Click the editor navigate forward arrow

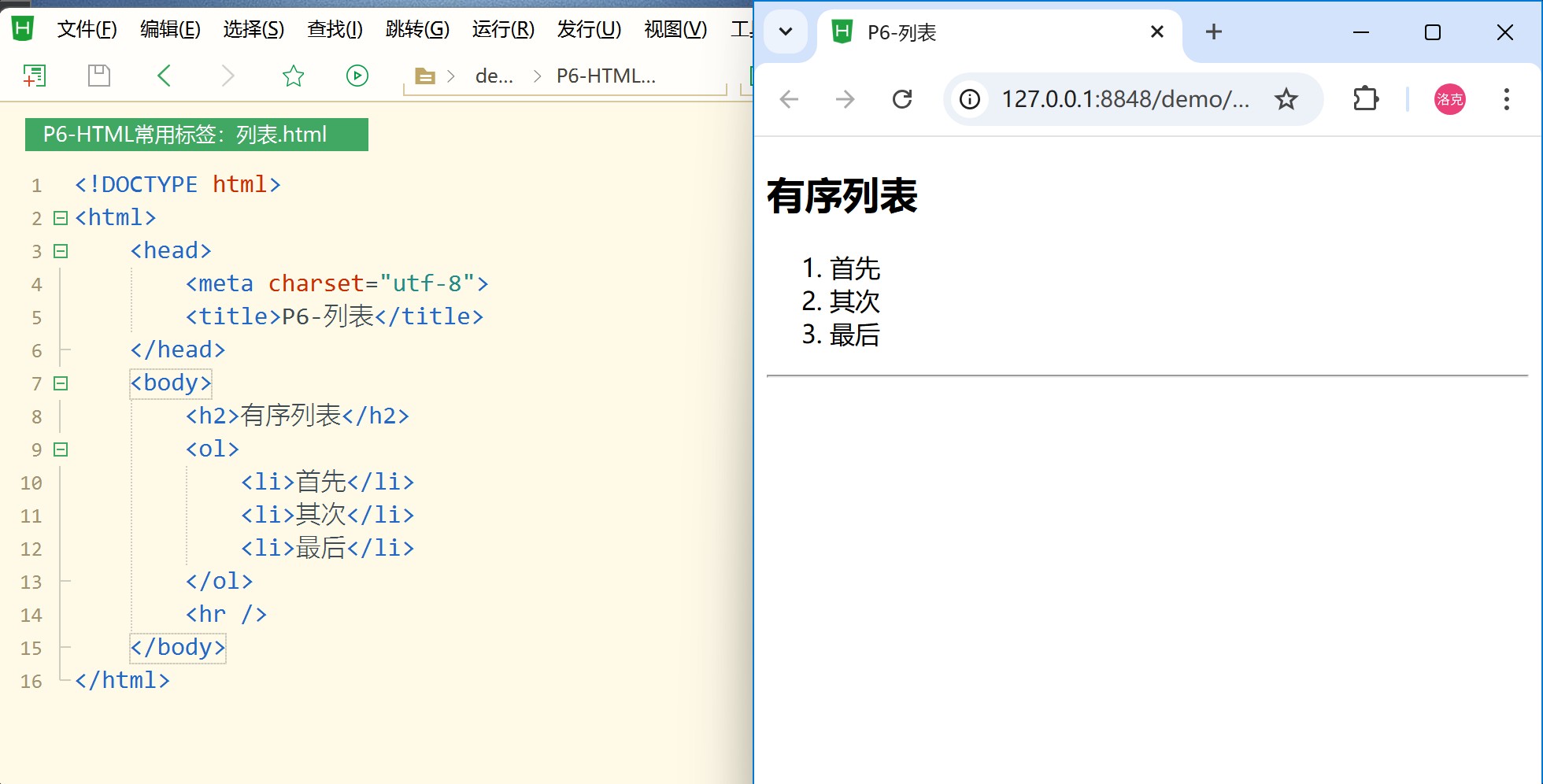coord(228,76)
